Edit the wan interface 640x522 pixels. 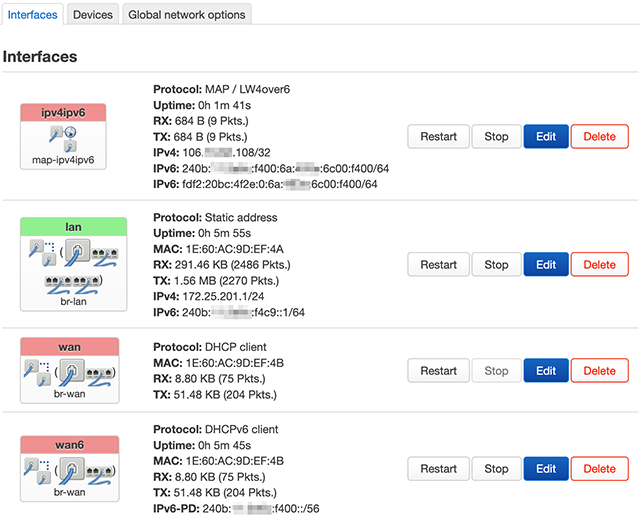pyautogui.click(x=545, y=371)
